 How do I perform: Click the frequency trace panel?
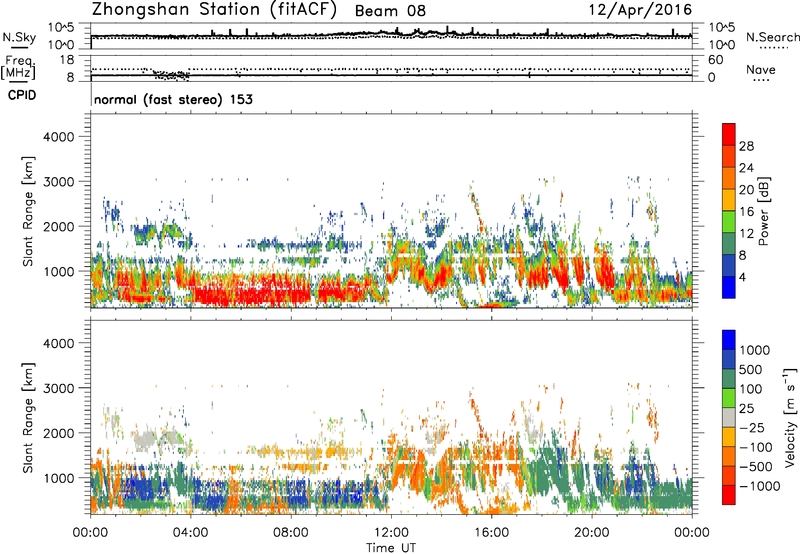391,68
